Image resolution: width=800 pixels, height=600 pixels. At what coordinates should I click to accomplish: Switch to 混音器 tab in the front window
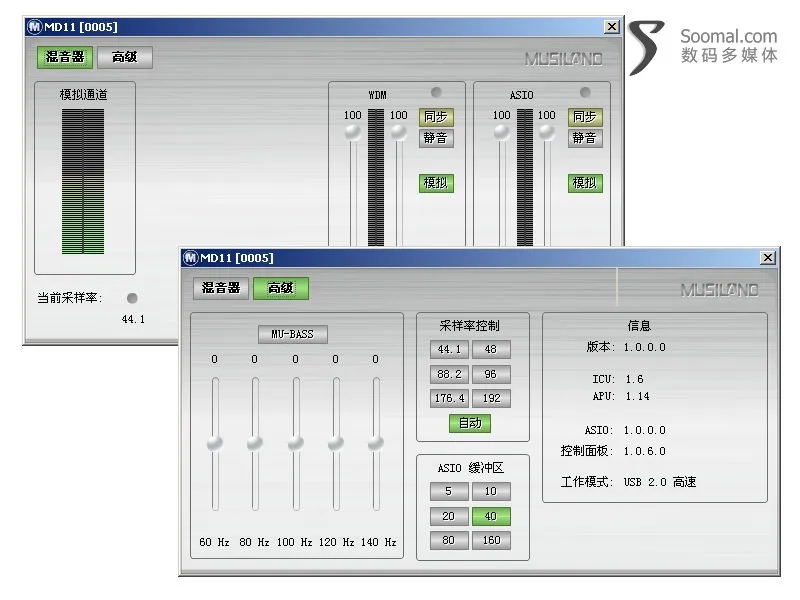221,288
